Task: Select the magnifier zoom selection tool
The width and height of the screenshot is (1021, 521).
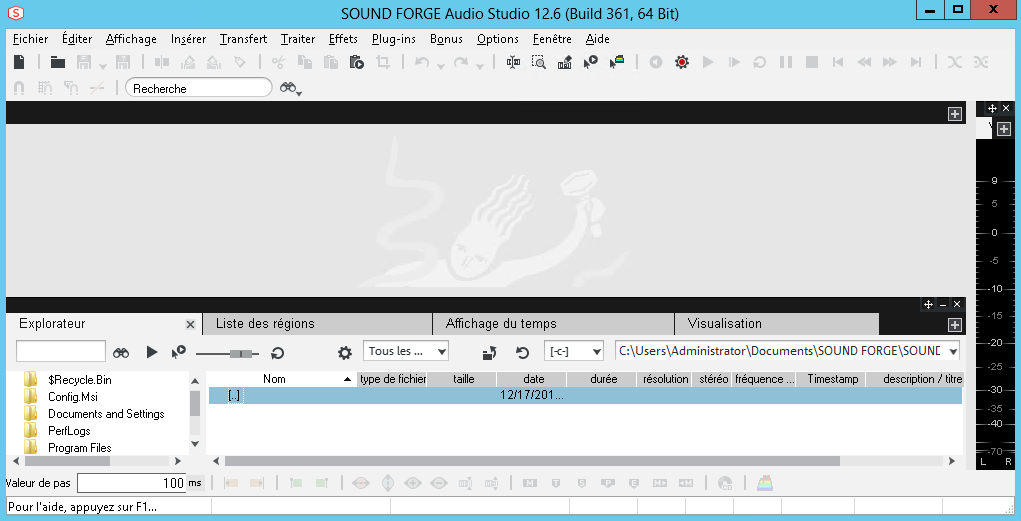Action: (x=538, y=62)
